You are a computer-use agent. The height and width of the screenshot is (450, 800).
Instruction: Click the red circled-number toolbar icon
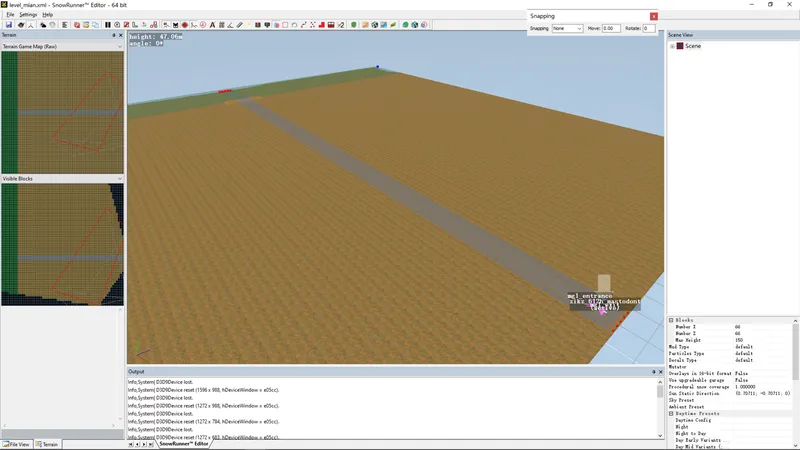(x=203, y=24)
